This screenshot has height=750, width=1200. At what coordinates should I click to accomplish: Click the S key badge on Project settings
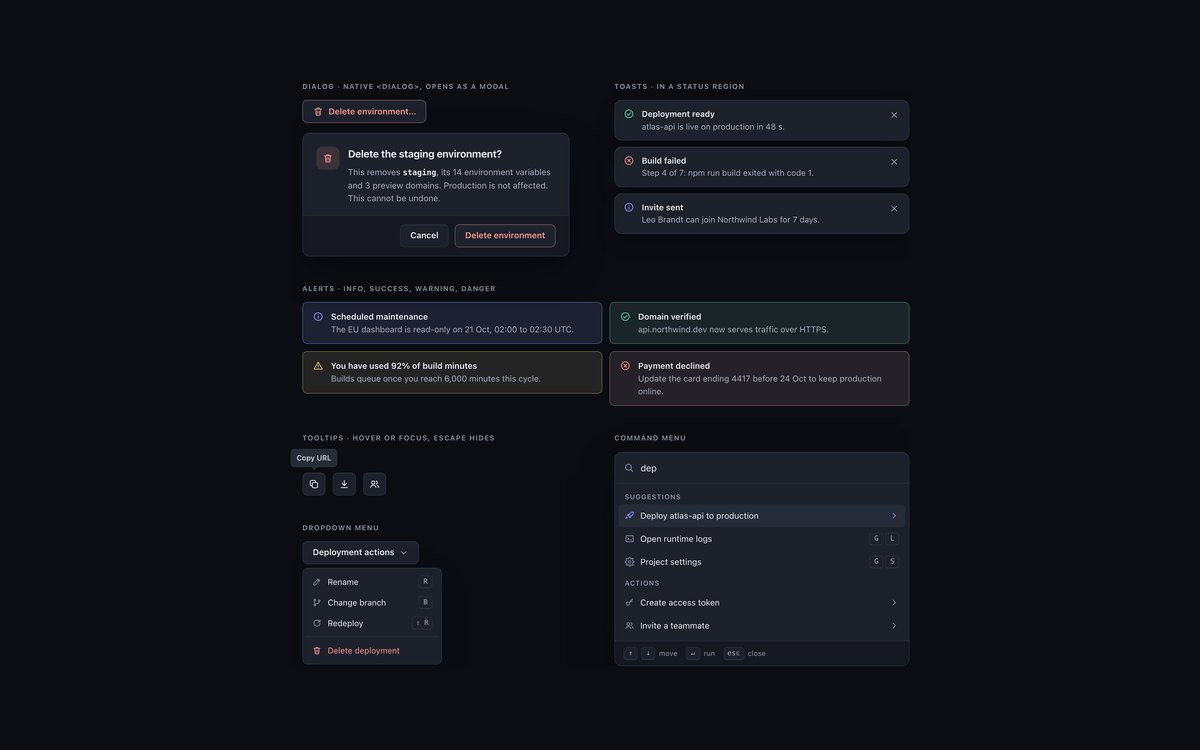tap(892, 562)
